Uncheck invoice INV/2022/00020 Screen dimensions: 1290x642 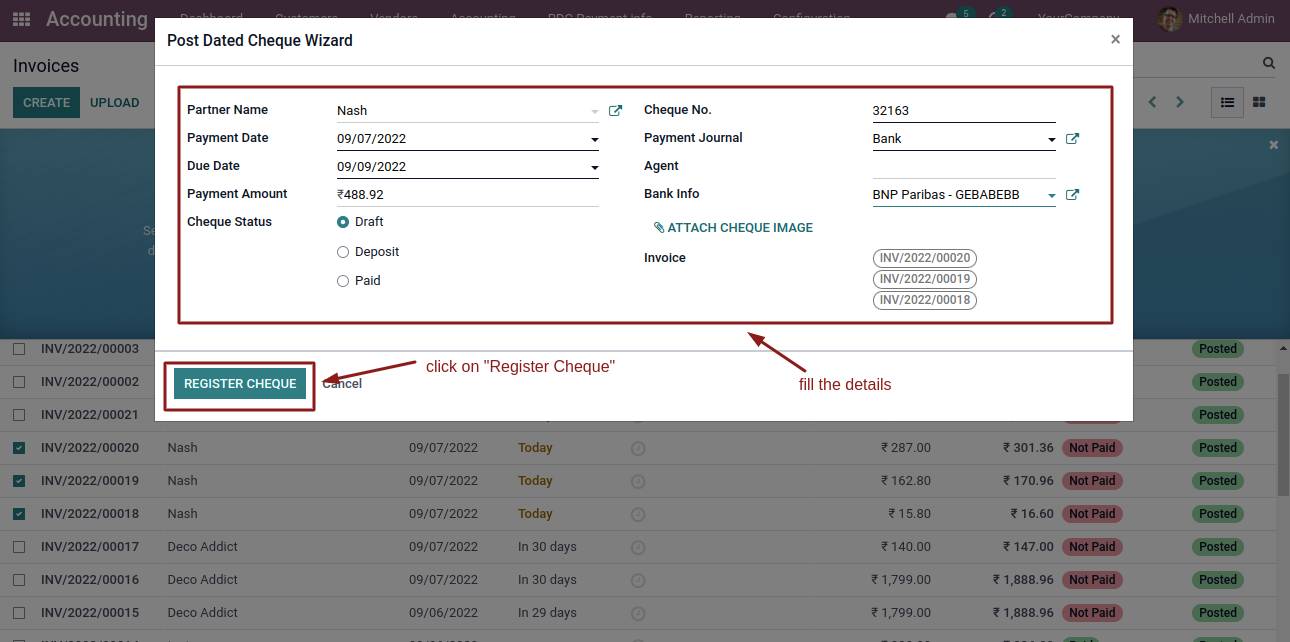[x=19, y=448]
